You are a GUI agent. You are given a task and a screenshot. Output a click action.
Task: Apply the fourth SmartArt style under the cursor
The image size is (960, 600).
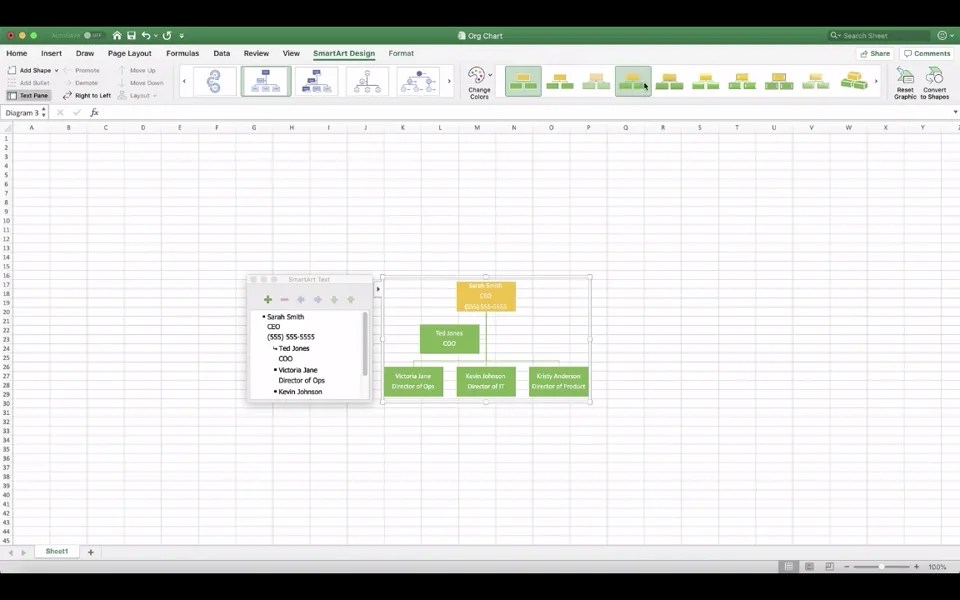tap(633, 81)
